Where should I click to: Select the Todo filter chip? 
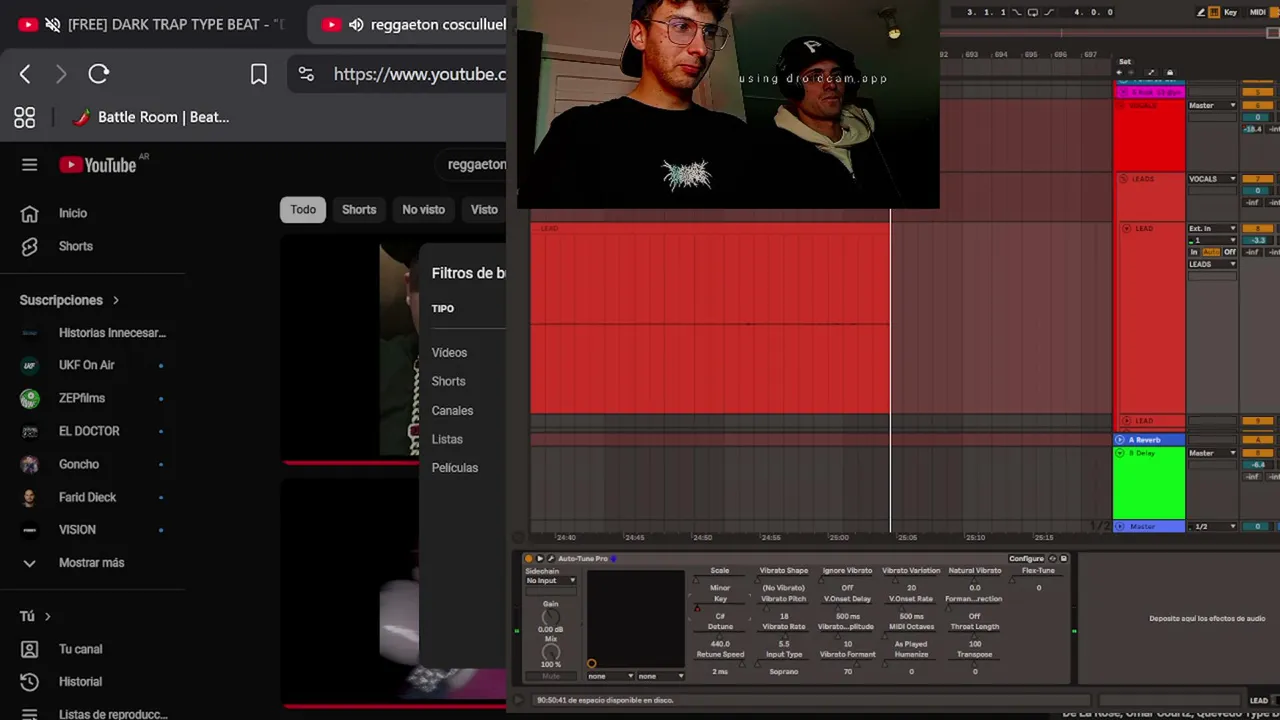303,210
